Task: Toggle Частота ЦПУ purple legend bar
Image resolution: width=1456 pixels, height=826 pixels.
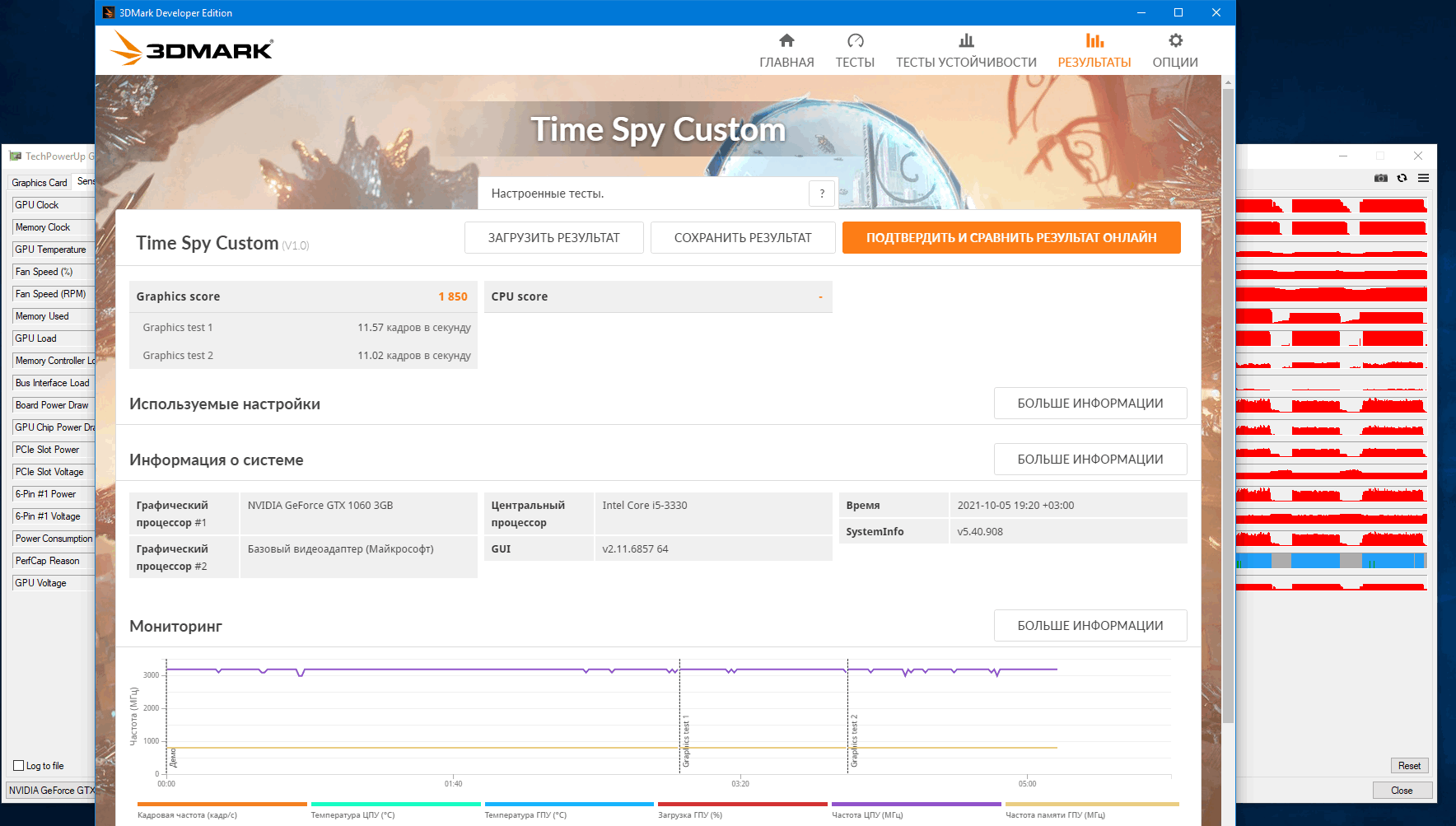Action: 917,804
